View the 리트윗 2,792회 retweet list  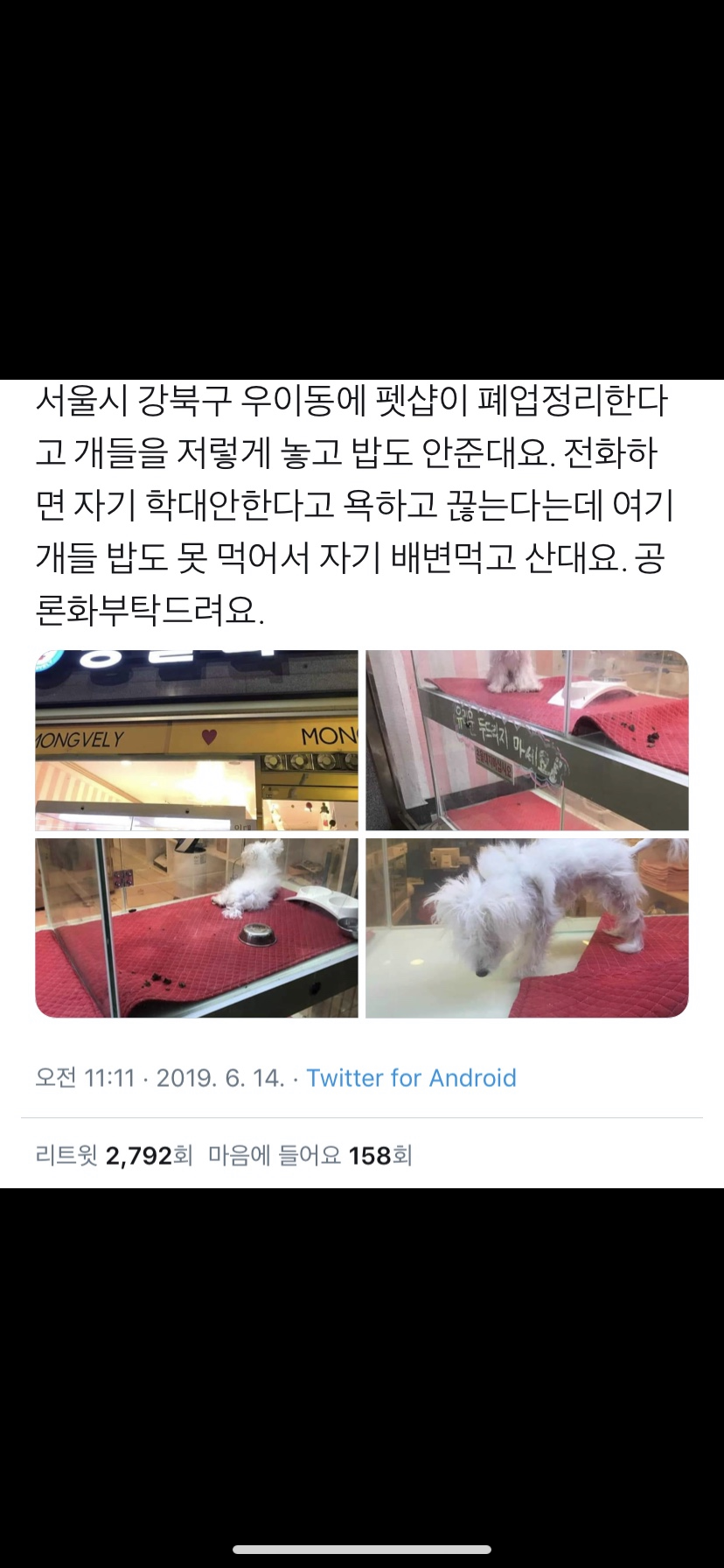tap(114, 1155)
